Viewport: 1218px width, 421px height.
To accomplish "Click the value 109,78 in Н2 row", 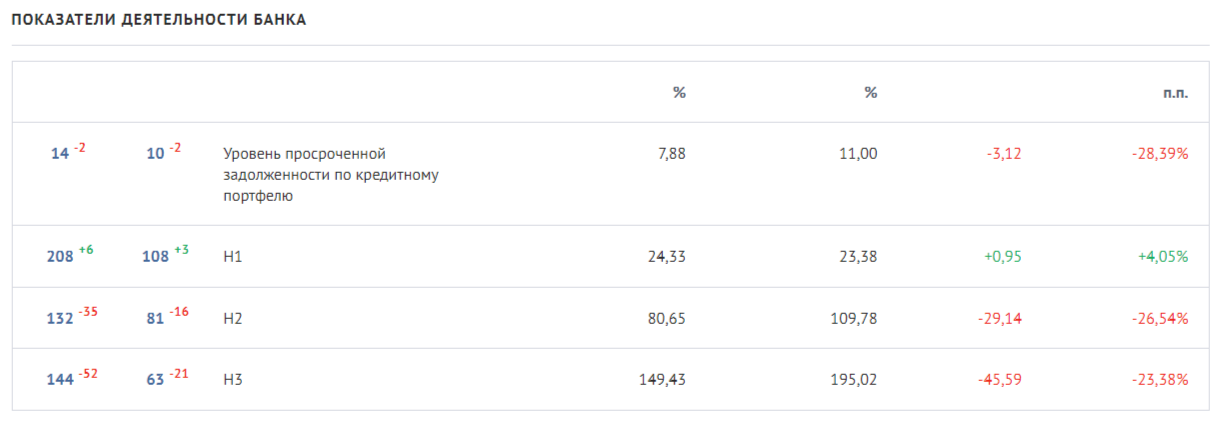I will [x=855, y=319].
